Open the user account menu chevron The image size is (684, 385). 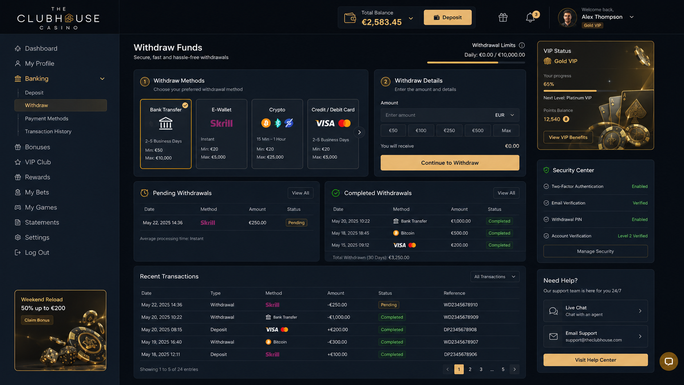coord(631,17)
